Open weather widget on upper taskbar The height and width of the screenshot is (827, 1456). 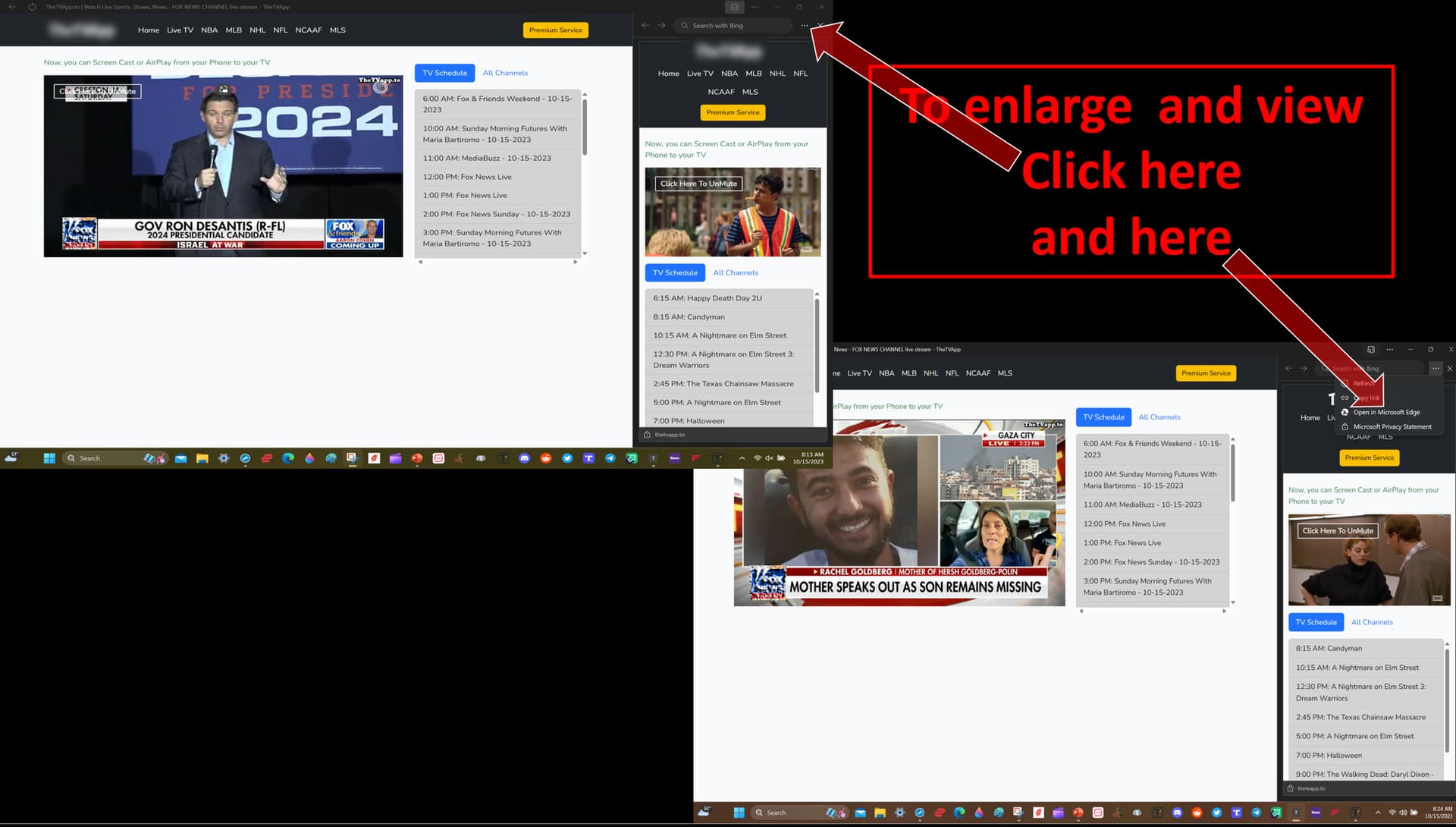click(12, 458)
